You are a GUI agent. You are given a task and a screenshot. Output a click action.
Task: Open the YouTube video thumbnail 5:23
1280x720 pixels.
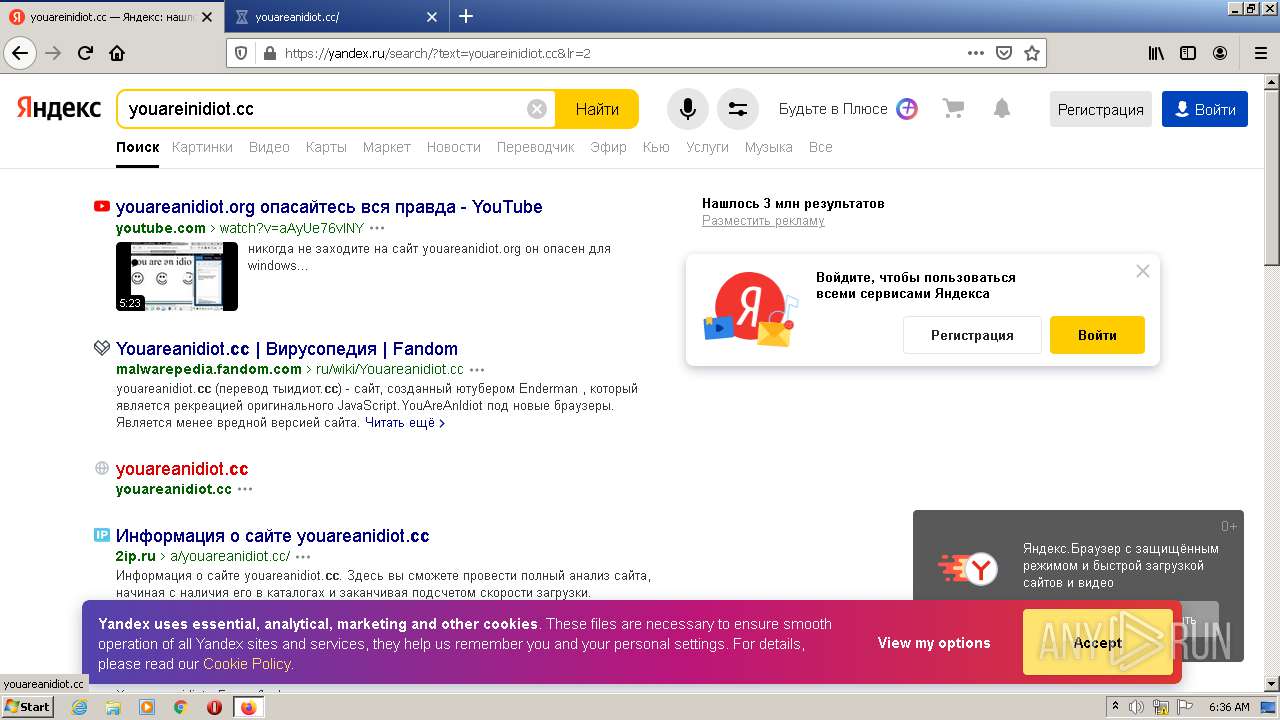coord(177,276)
